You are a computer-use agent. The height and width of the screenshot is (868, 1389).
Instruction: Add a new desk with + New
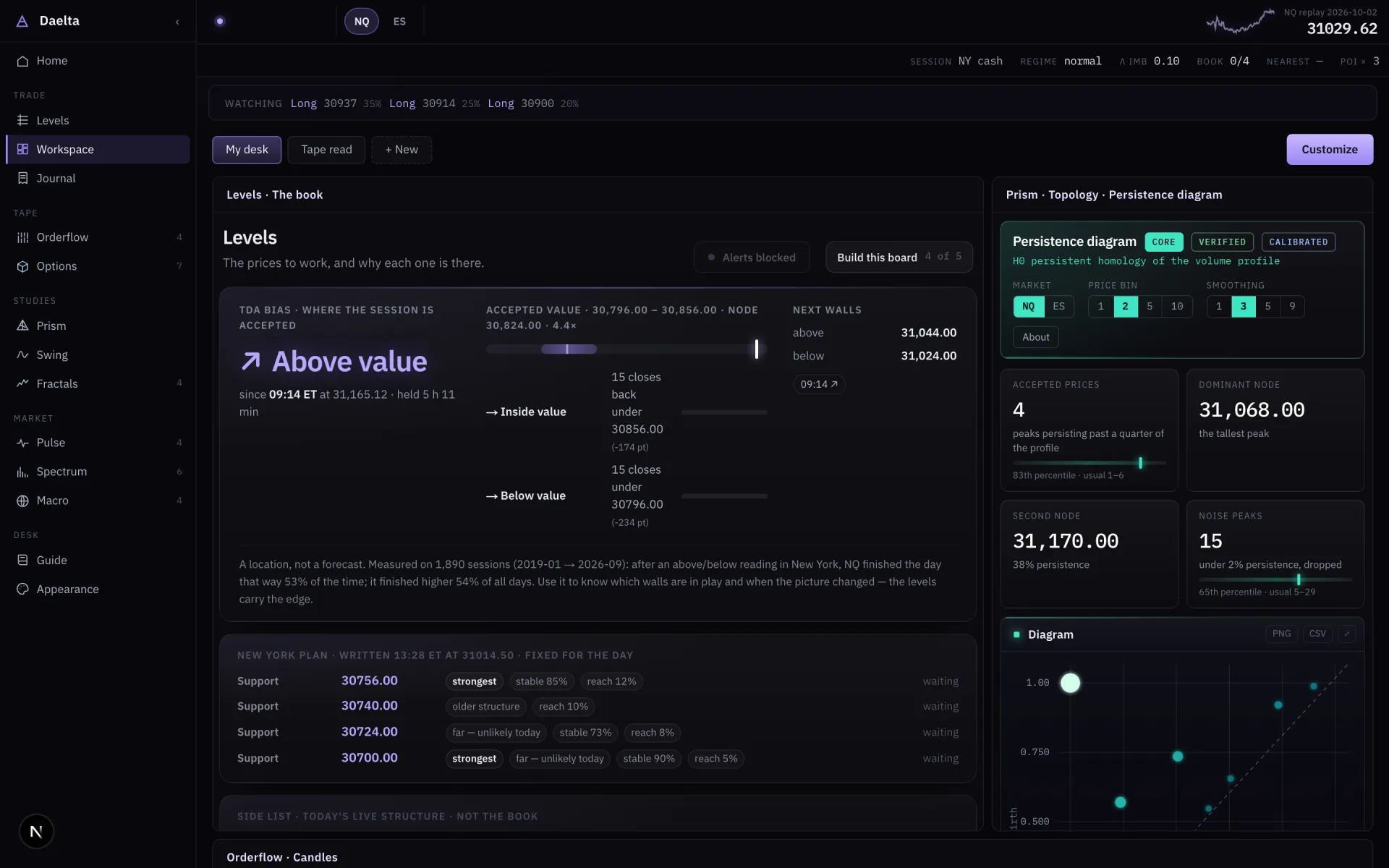click(402, 150)
